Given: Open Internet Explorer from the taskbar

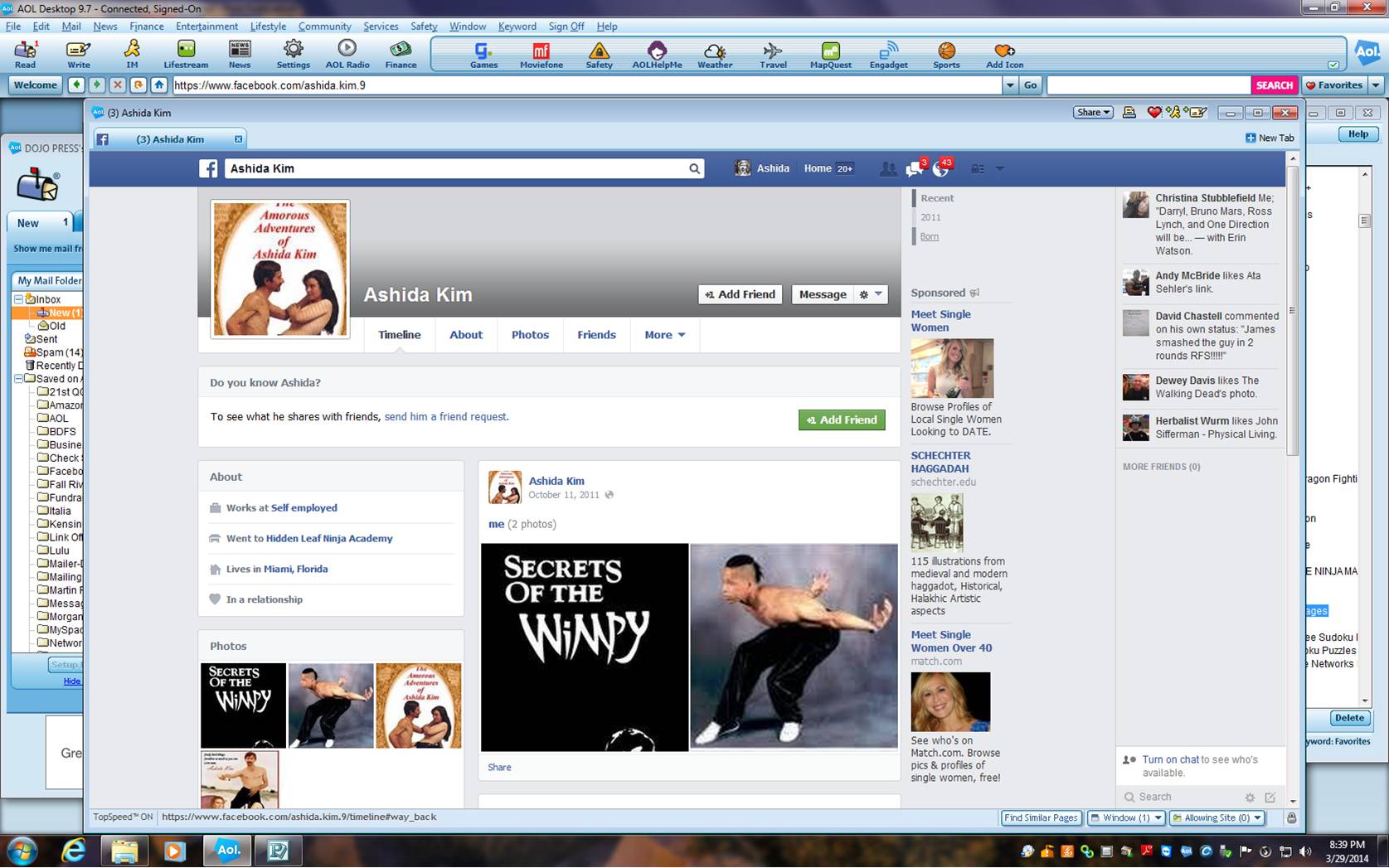Looking at the screenshot, I should coord(74,851).
